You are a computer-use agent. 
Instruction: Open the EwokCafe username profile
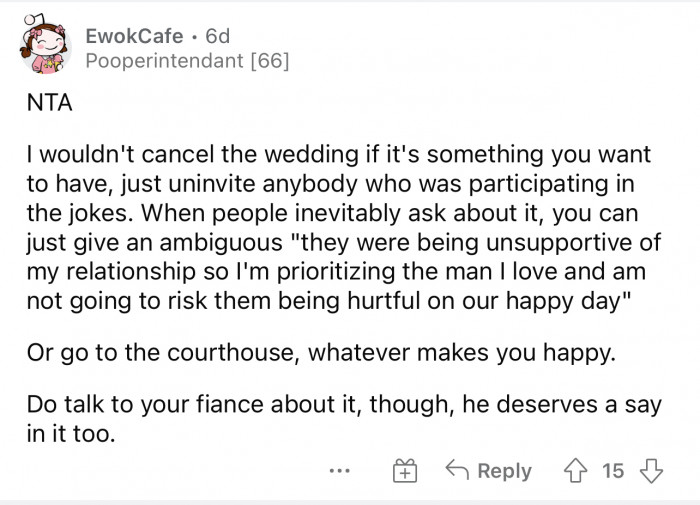[134, 36]
